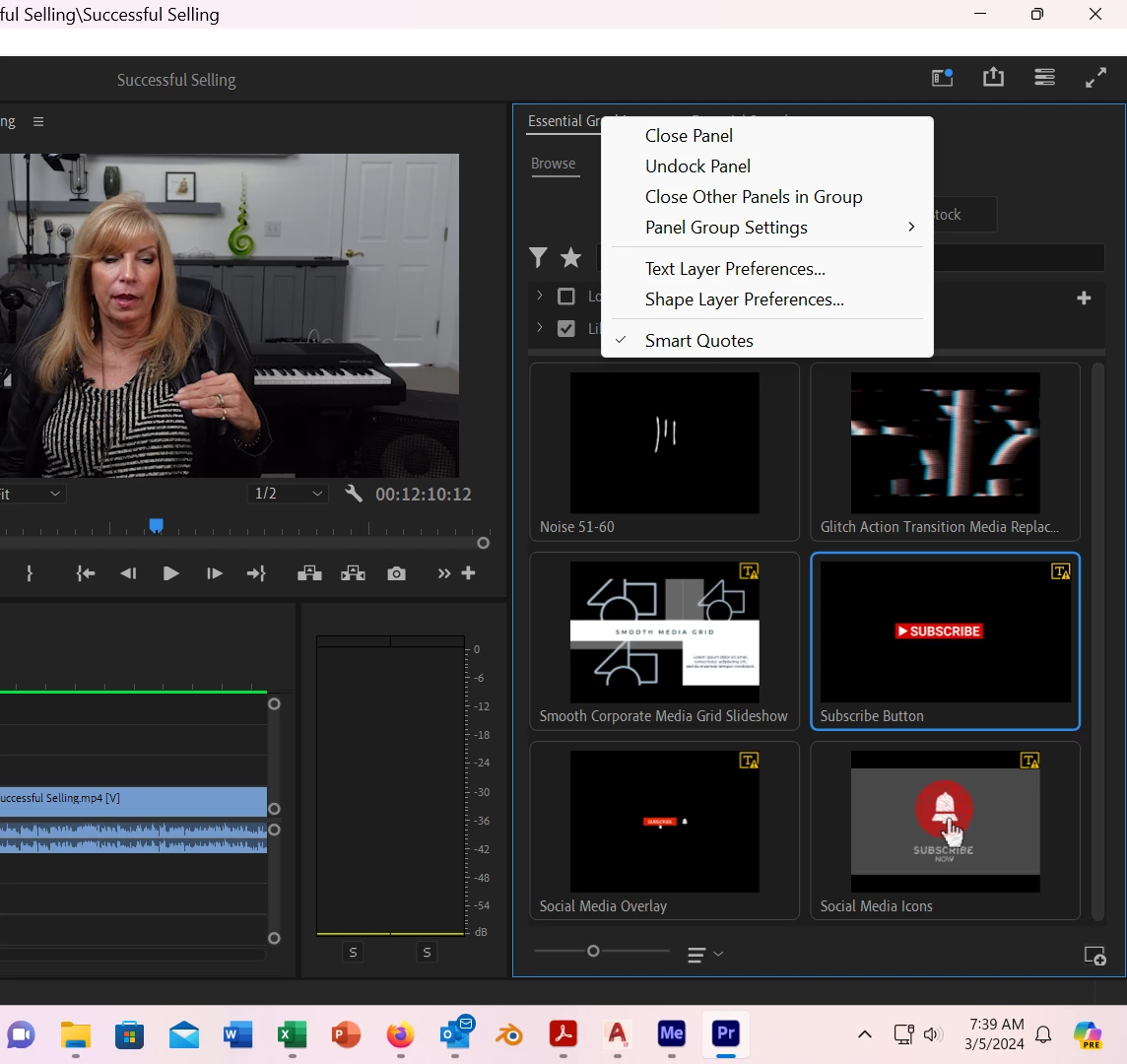This screenshot has width=1127, height=1064.
Task: Open Adobe Media Encoder from taskbar
Action: coord(671,1033)
